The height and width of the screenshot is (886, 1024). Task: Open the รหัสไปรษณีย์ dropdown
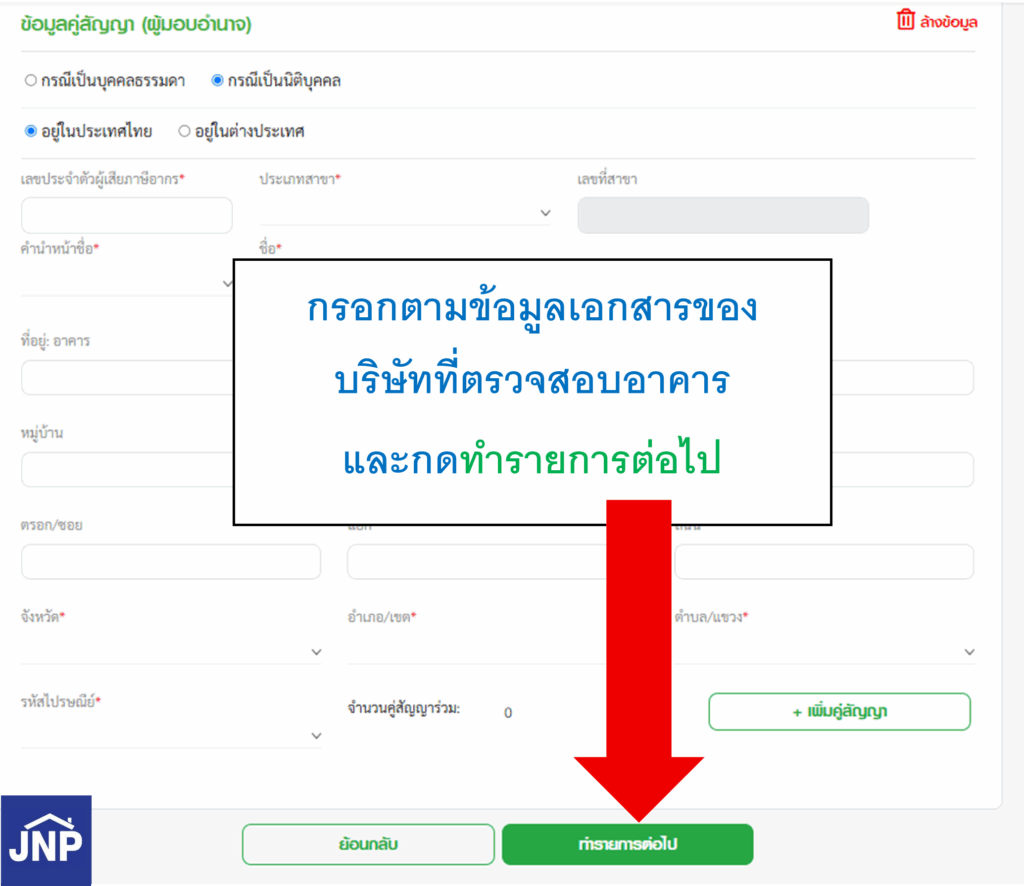point(171,735)
